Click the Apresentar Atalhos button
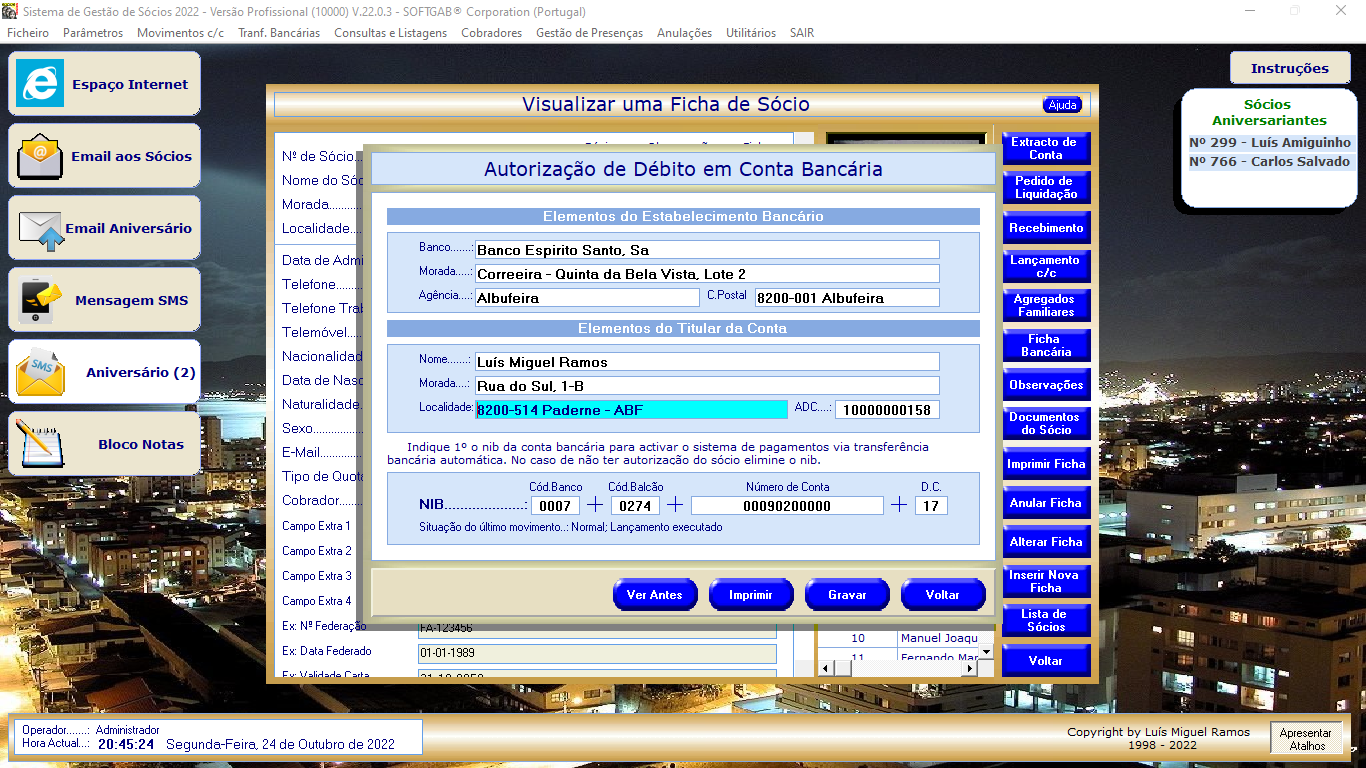Image resolution: width=1366 pixels, height=768 pixels. tap(1306, 739)
